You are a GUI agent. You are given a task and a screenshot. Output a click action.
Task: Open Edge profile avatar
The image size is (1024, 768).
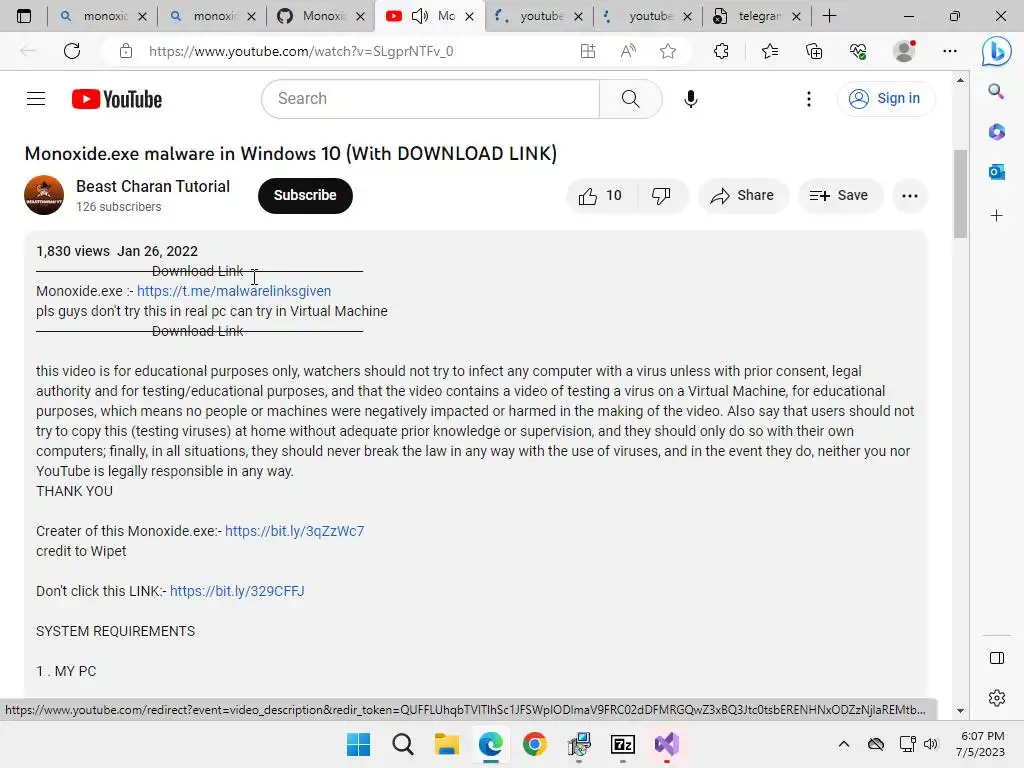pos(904,51)
